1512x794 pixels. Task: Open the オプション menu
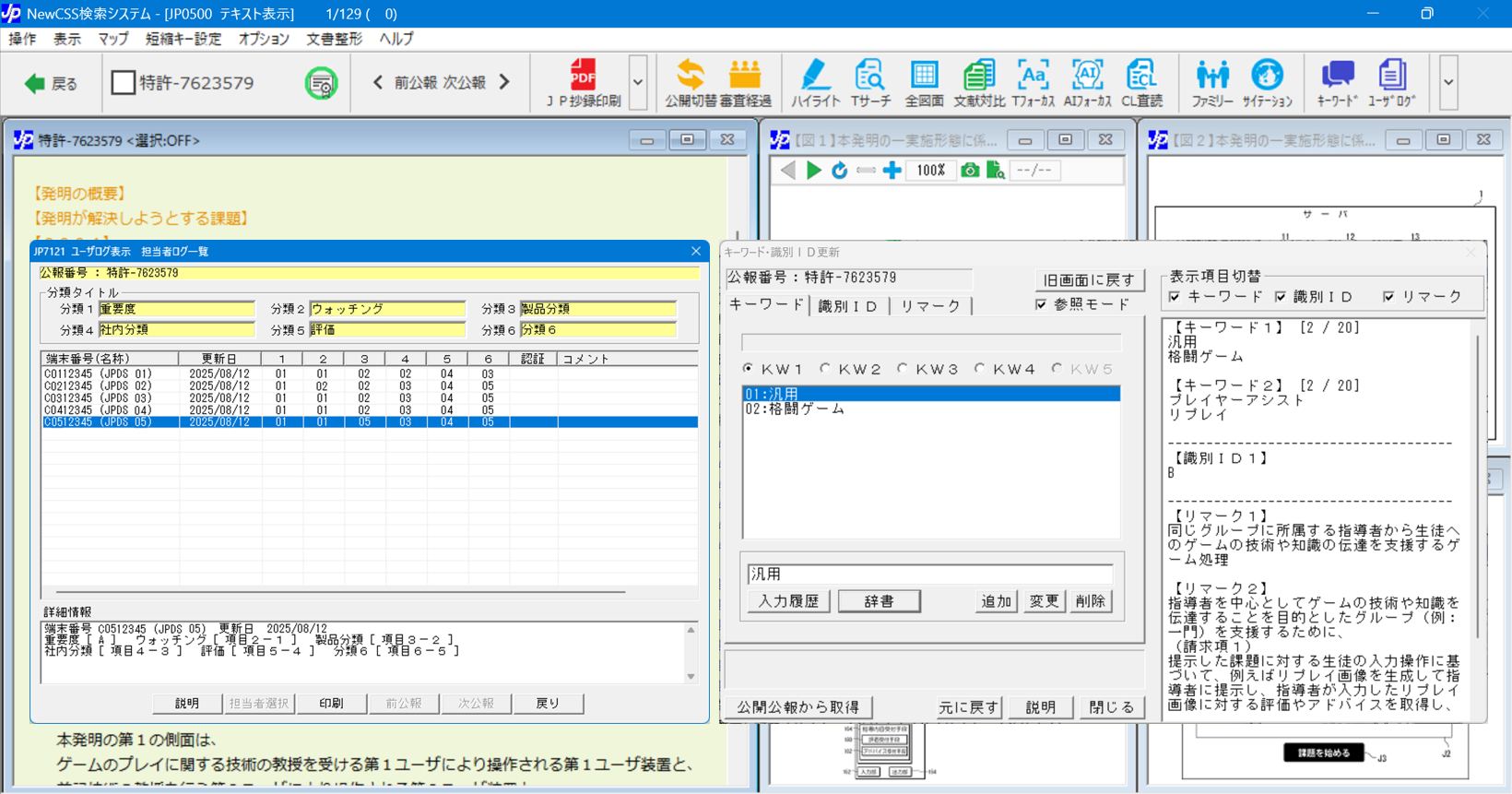(264, 39)
